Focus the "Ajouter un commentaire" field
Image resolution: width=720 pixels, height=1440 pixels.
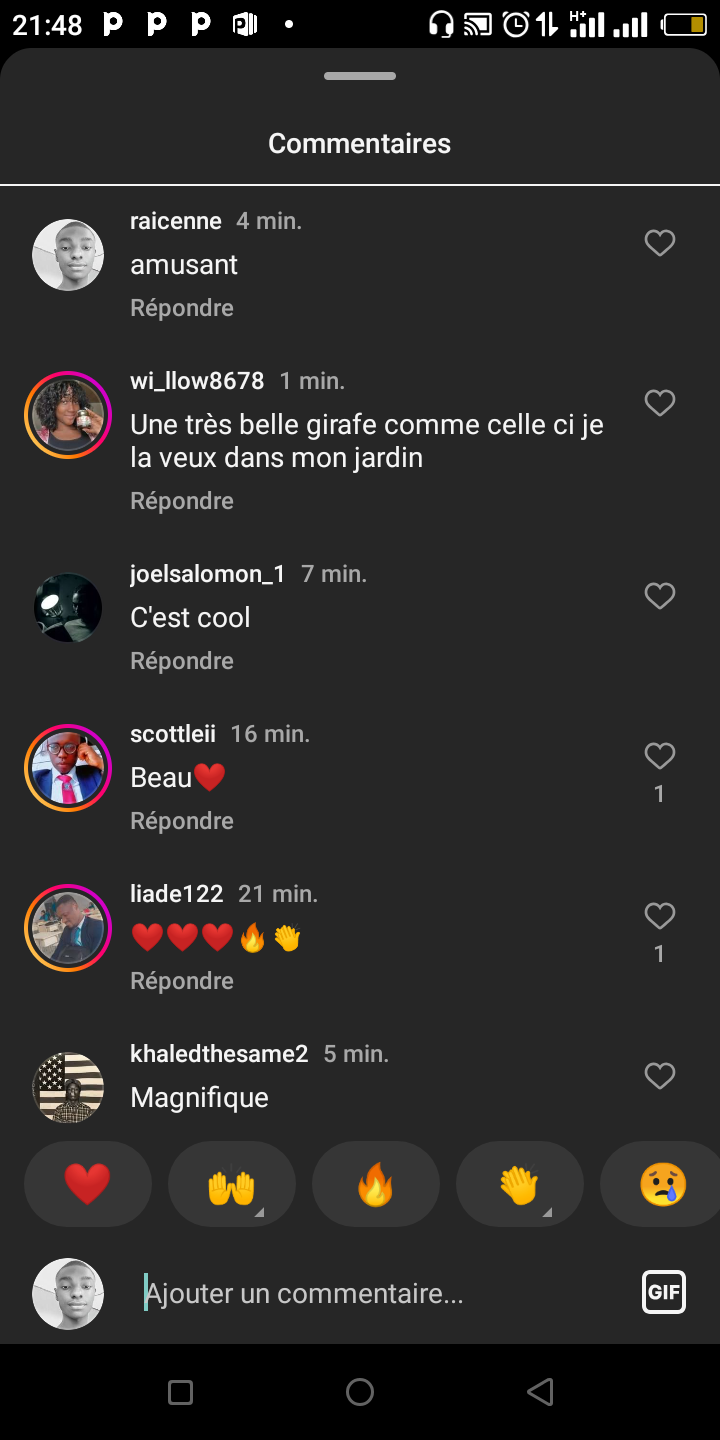380,1294
